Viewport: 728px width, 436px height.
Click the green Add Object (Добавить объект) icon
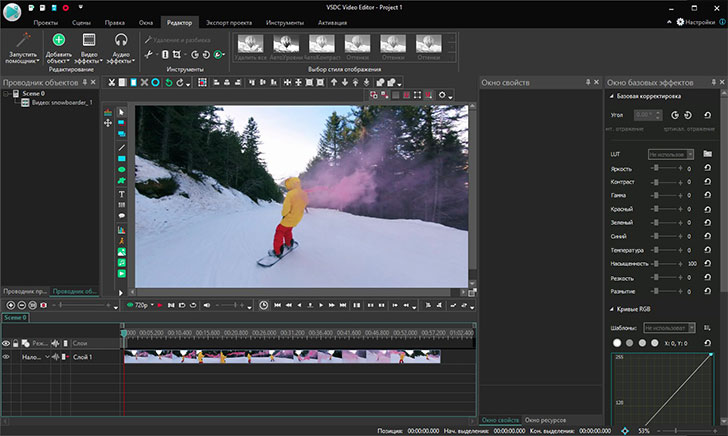(59, 40)
